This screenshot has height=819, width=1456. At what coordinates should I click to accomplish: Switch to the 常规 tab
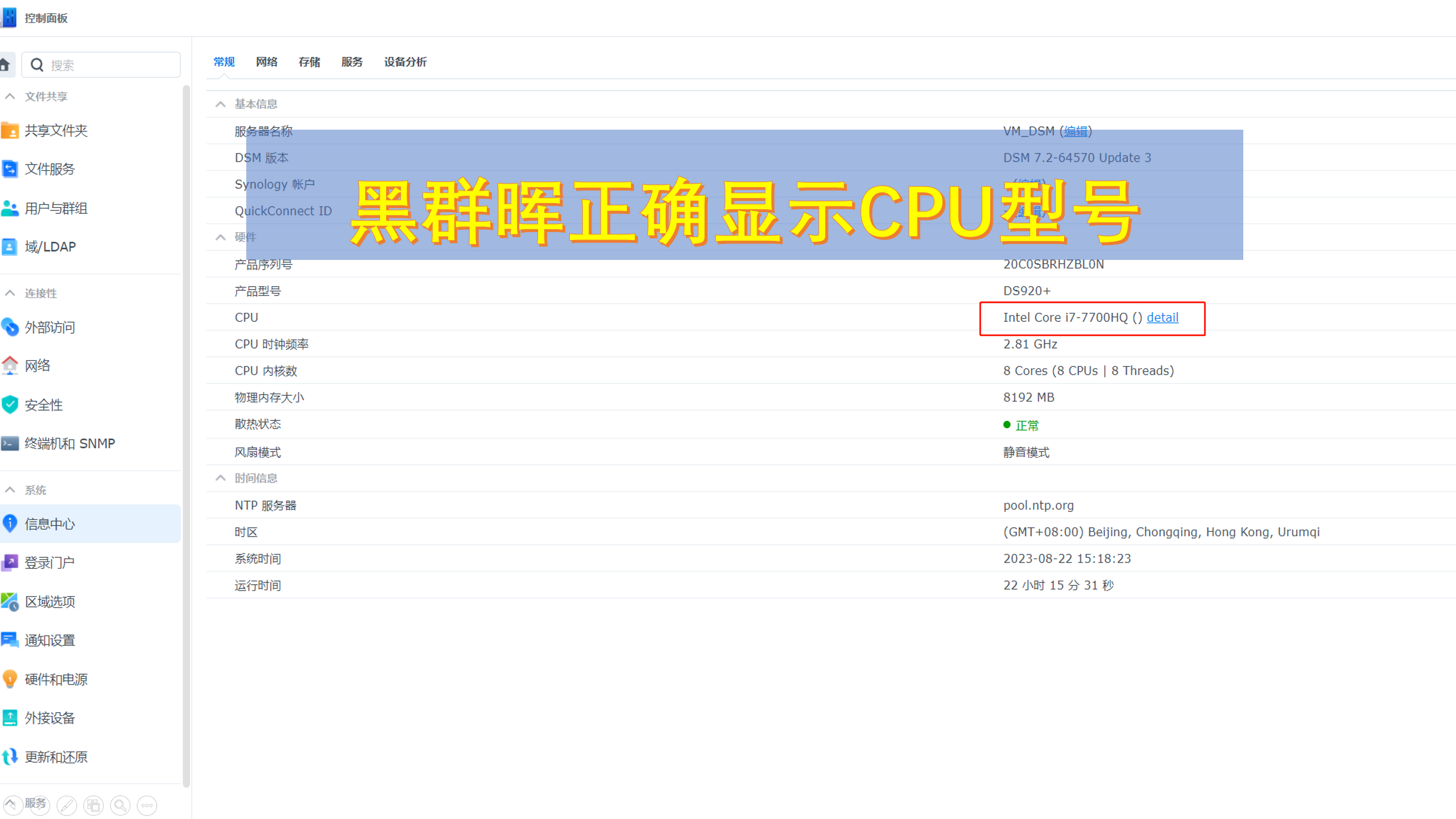(224, 62)
